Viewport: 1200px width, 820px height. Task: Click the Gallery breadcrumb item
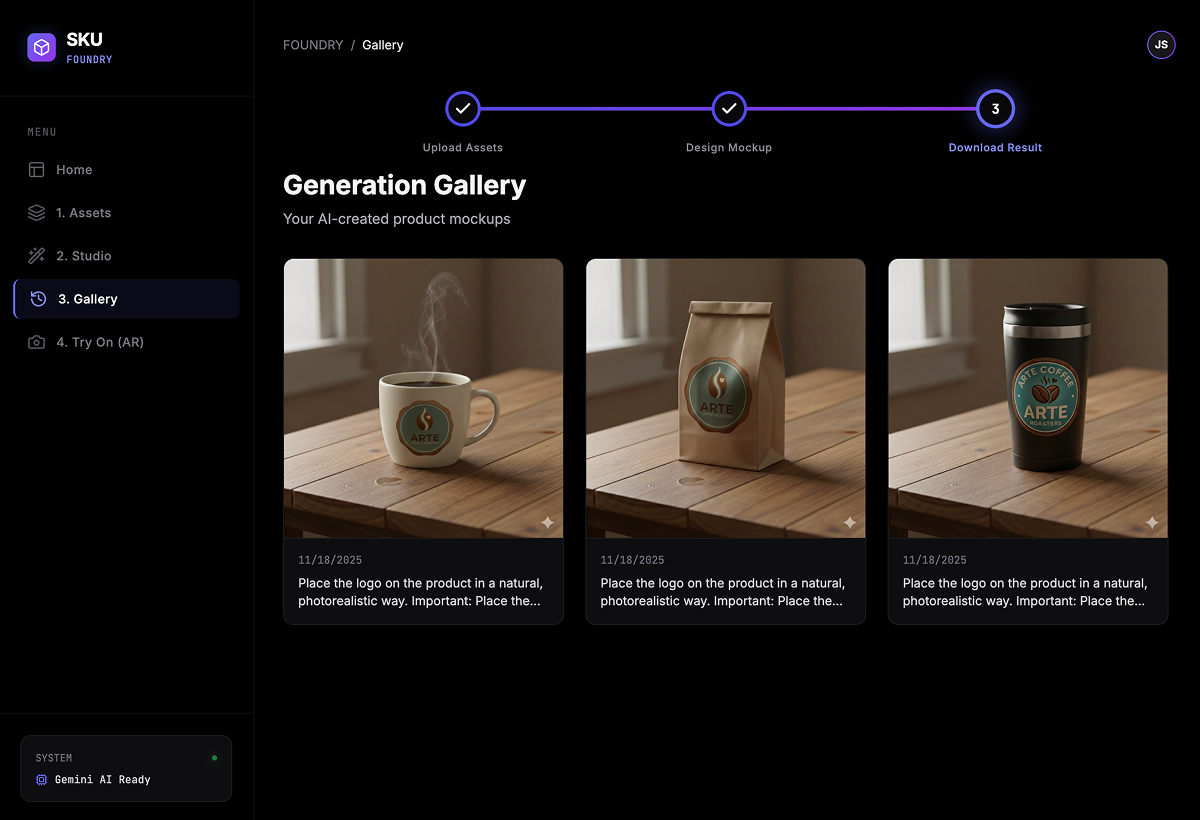click(x=382, y=44)
